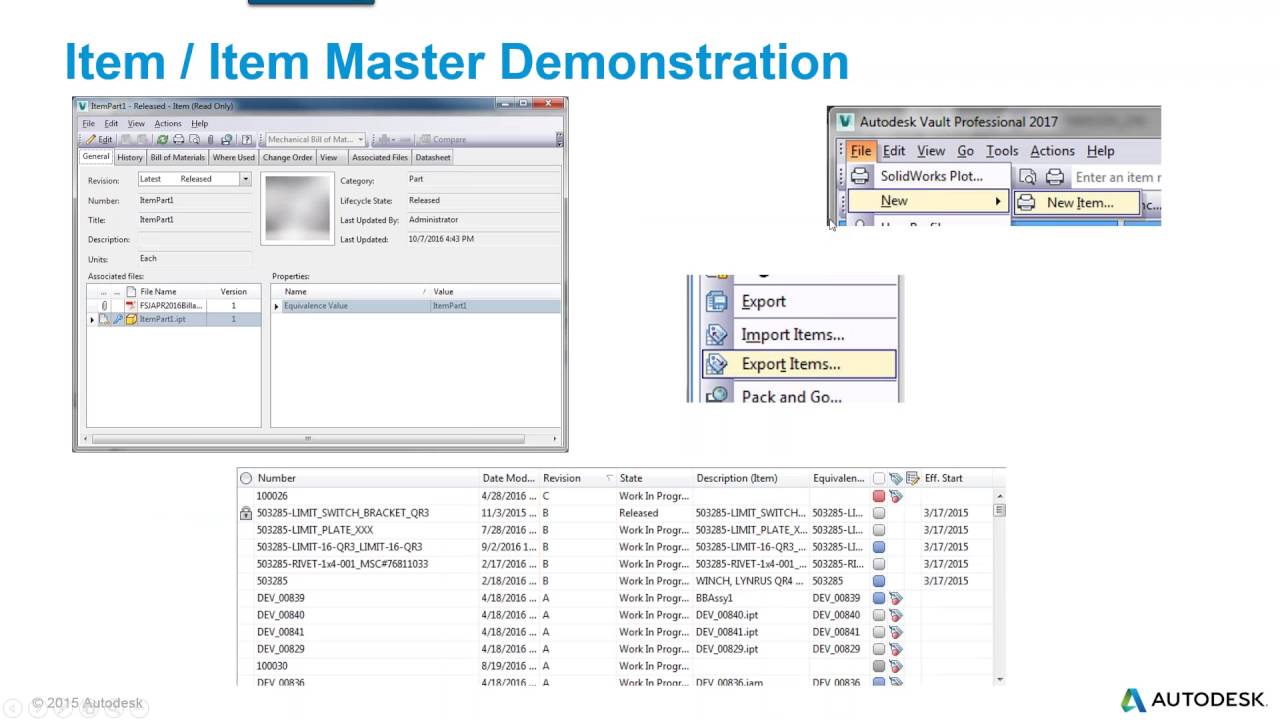
Task: Click the item thumbnail preview image
Action: pyautogui.click(x=297, y=208)
